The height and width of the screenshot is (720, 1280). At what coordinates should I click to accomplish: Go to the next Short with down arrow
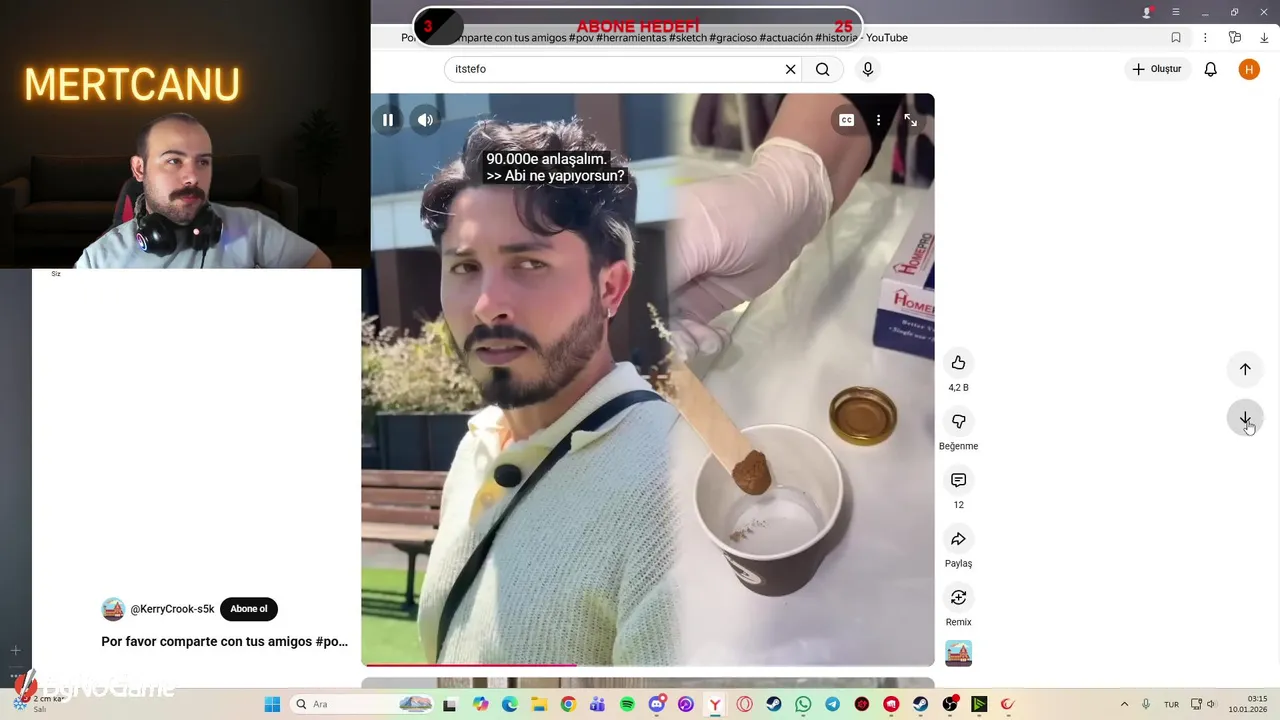pos(1245,418)
